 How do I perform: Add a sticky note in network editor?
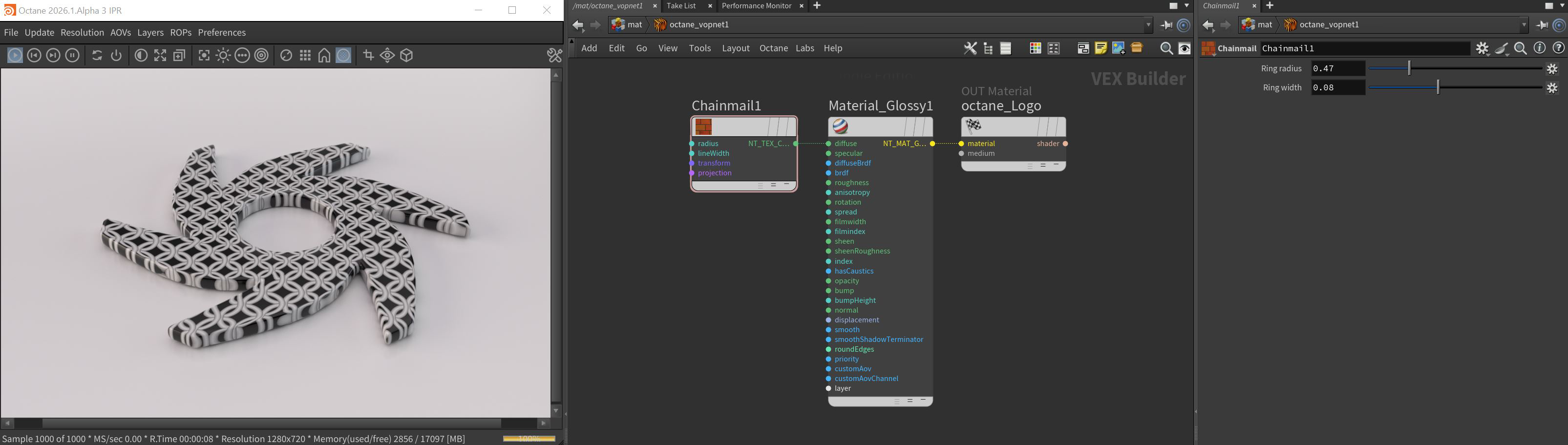click(1101, 48)
